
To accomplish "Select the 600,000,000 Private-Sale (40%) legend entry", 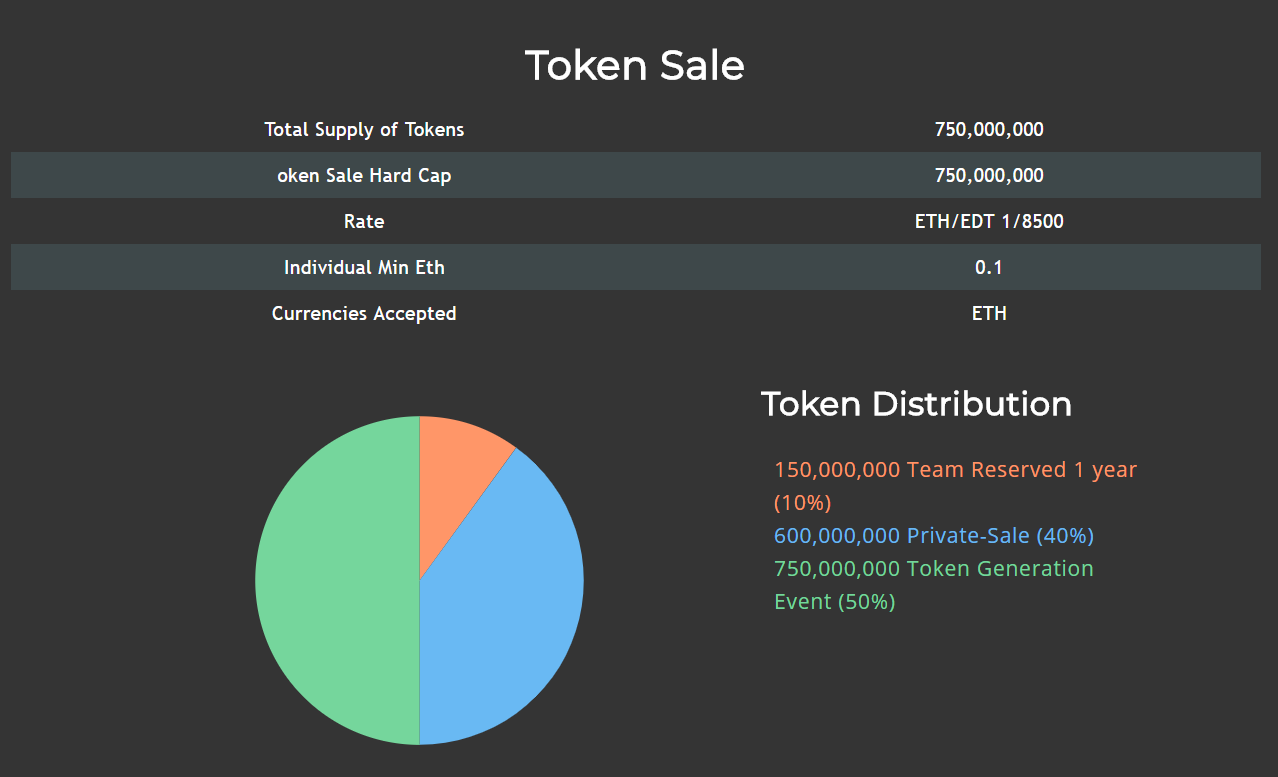I will 934,536.
